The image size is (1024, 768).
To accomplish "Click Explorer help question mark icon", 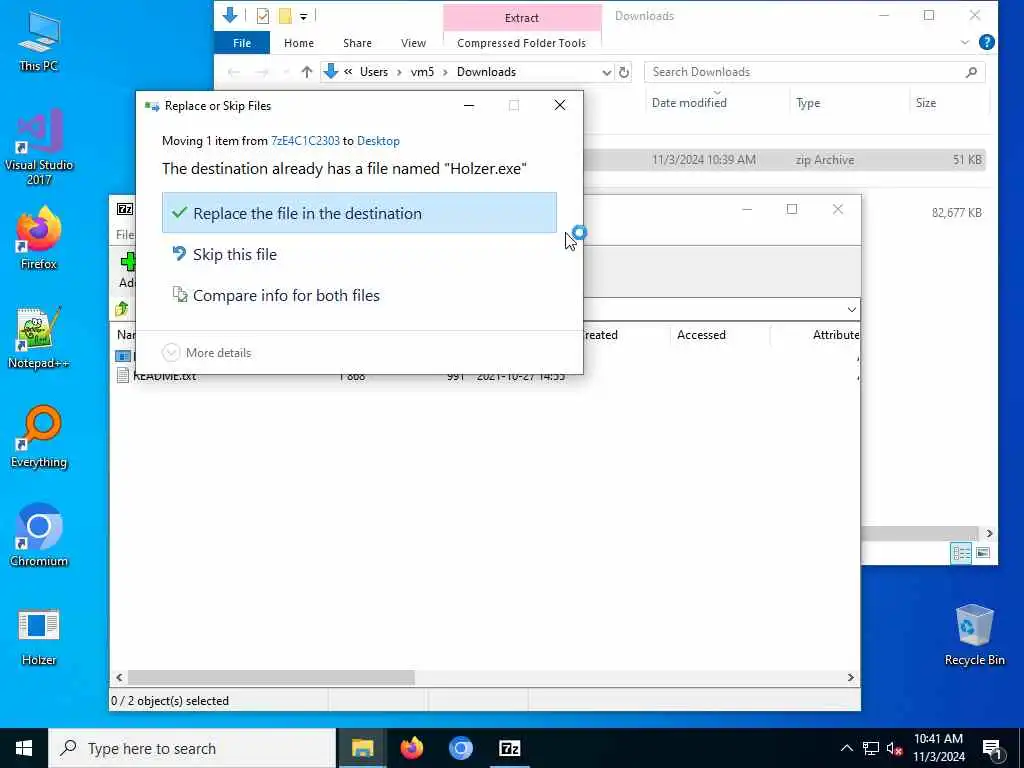I will click(987, 42).
